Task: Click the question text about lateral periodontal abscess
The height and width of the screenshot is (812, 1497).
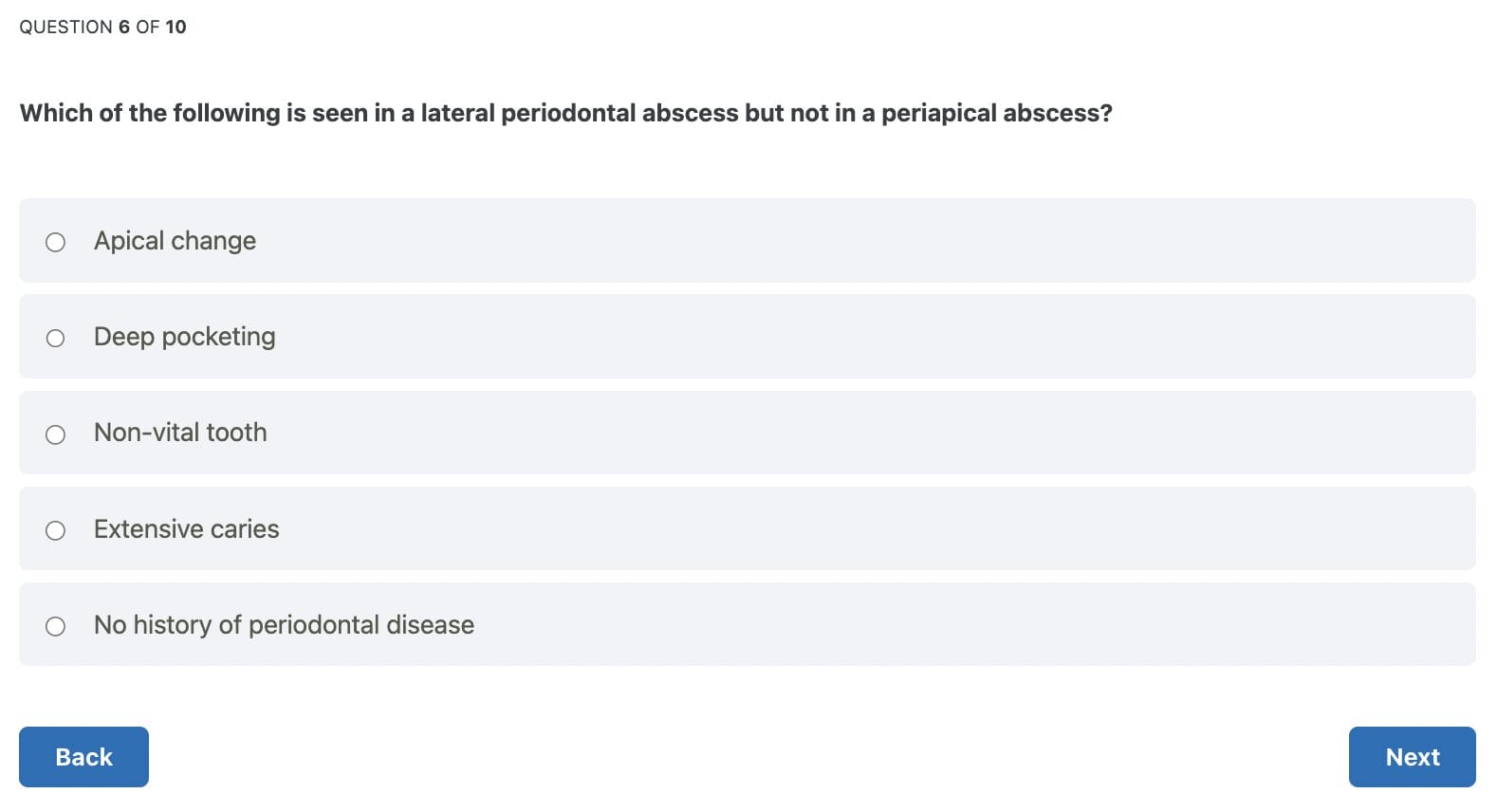Action: tap(565, 113)
